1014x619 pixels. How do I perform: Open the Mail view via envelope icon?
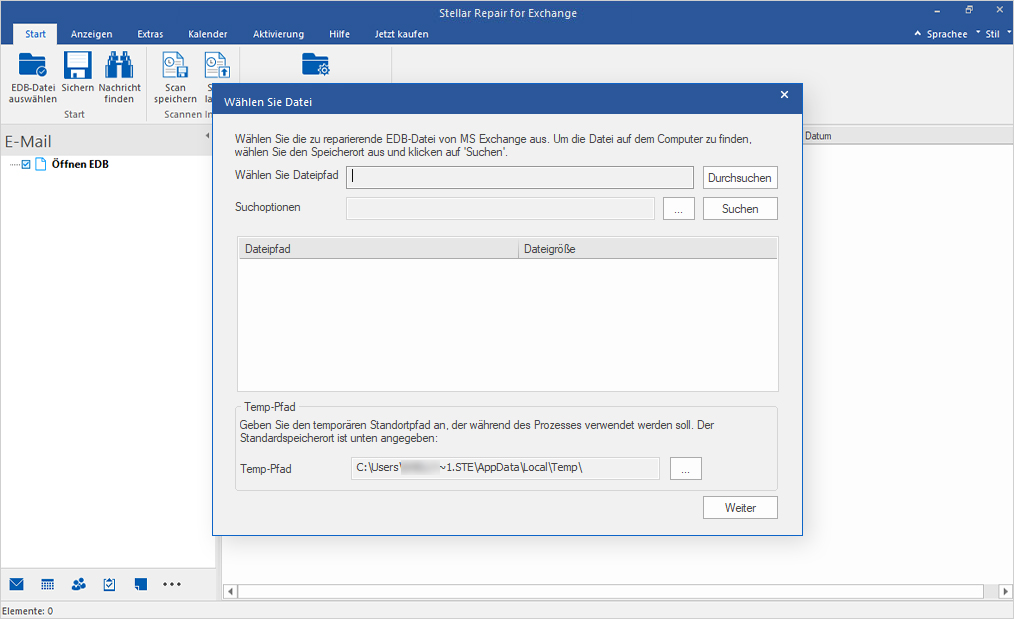pos(16,584)
